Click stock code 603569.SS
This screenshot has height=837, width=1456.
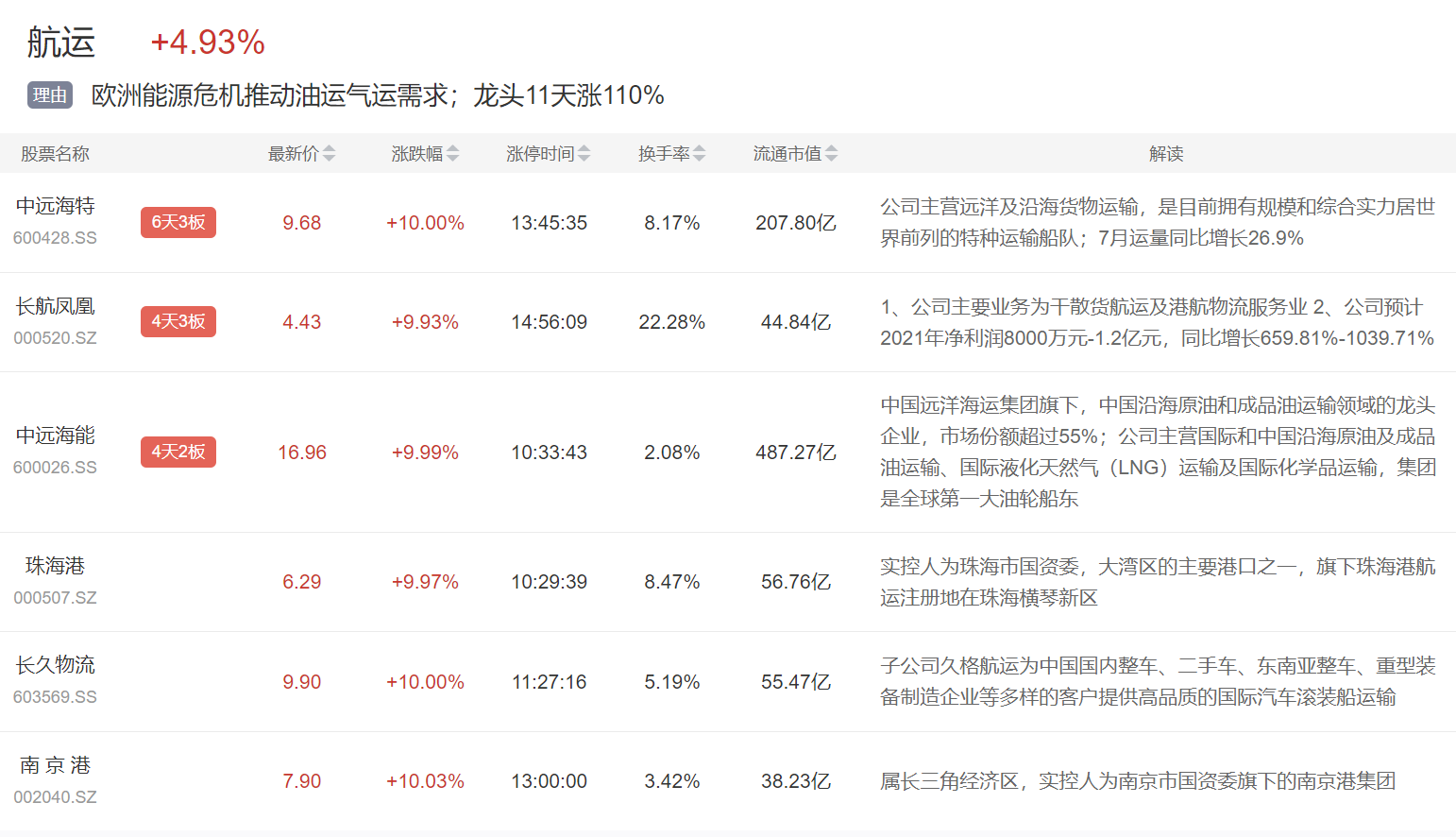pyautogui.click(x=55, y=697)
